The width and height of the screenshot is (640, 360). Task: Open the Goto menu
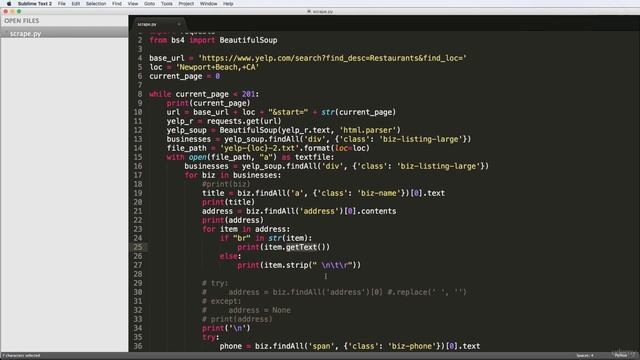[x=149, y=4]
